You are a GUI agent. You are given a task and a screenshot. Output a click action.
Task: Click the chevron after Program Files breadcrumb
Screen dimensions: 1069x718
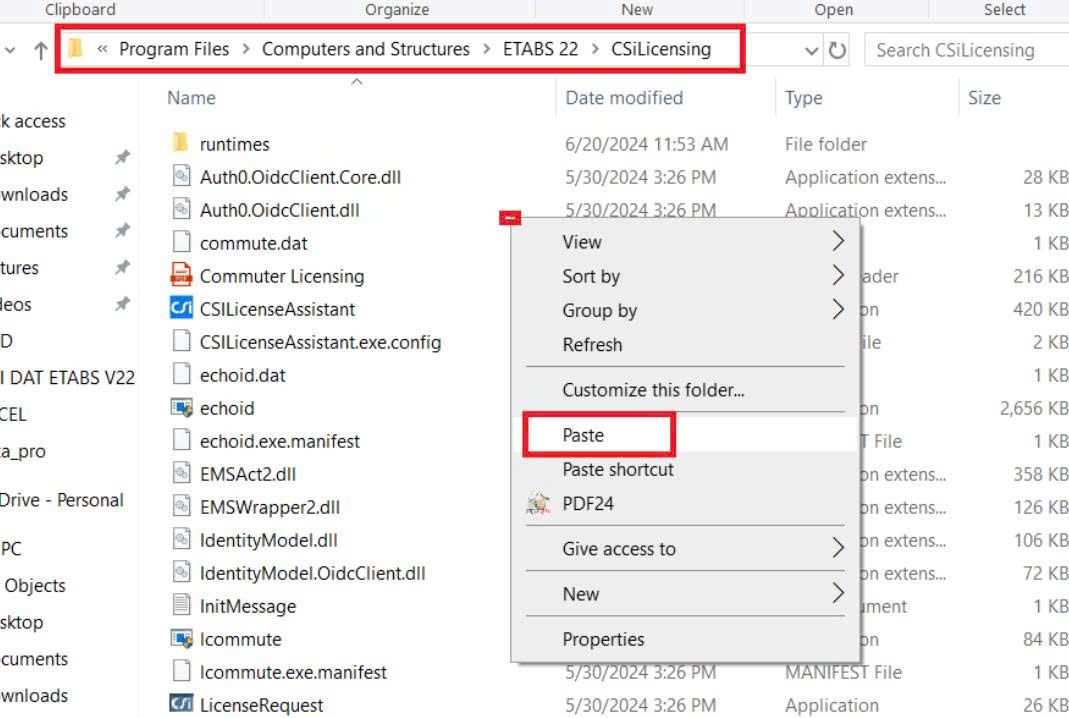tap(245, 49)
